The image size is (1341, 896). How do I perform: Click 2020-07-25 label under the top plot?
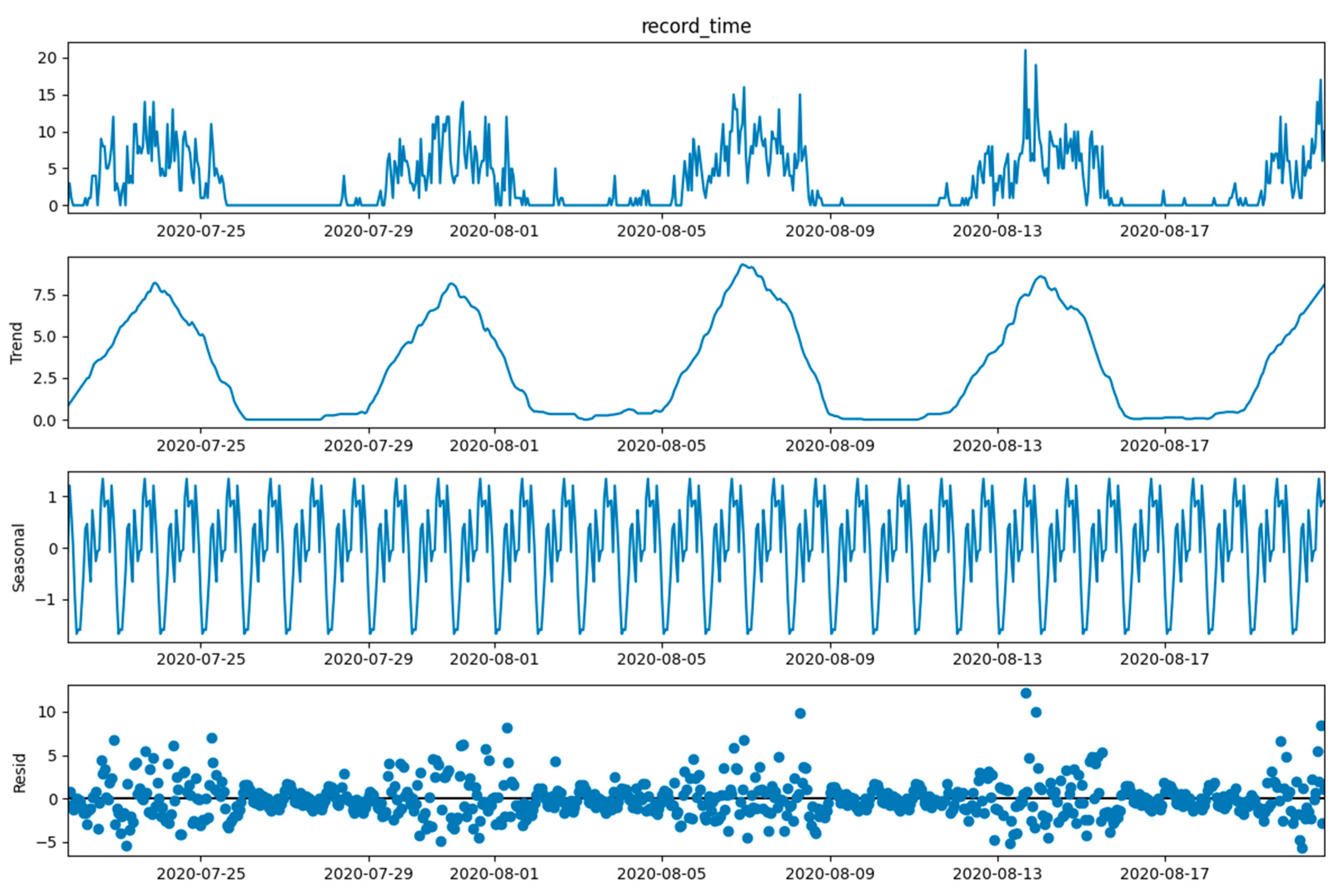coord(201,231)
